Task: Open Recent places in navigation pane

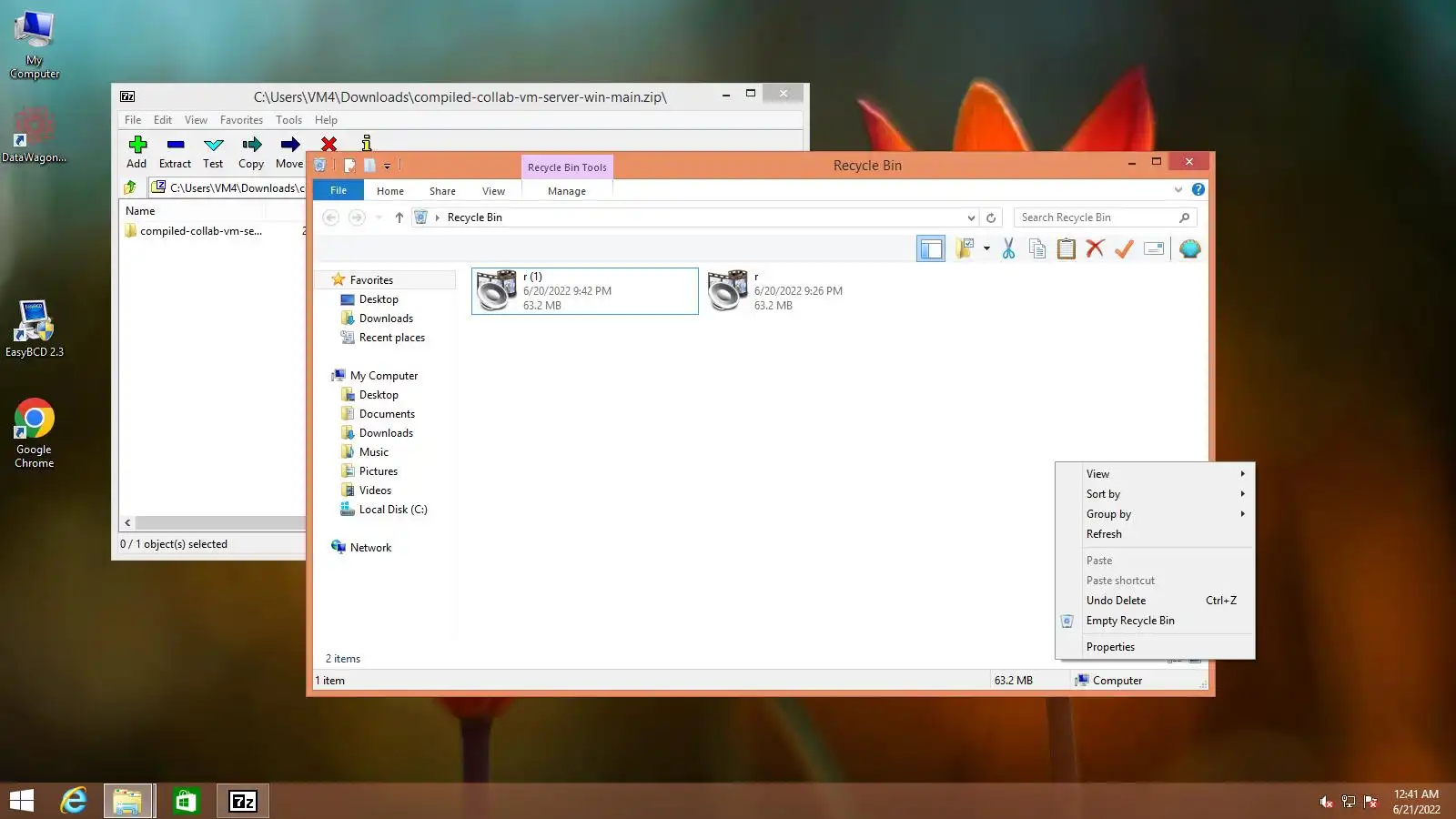Action: tap(392, 338)
